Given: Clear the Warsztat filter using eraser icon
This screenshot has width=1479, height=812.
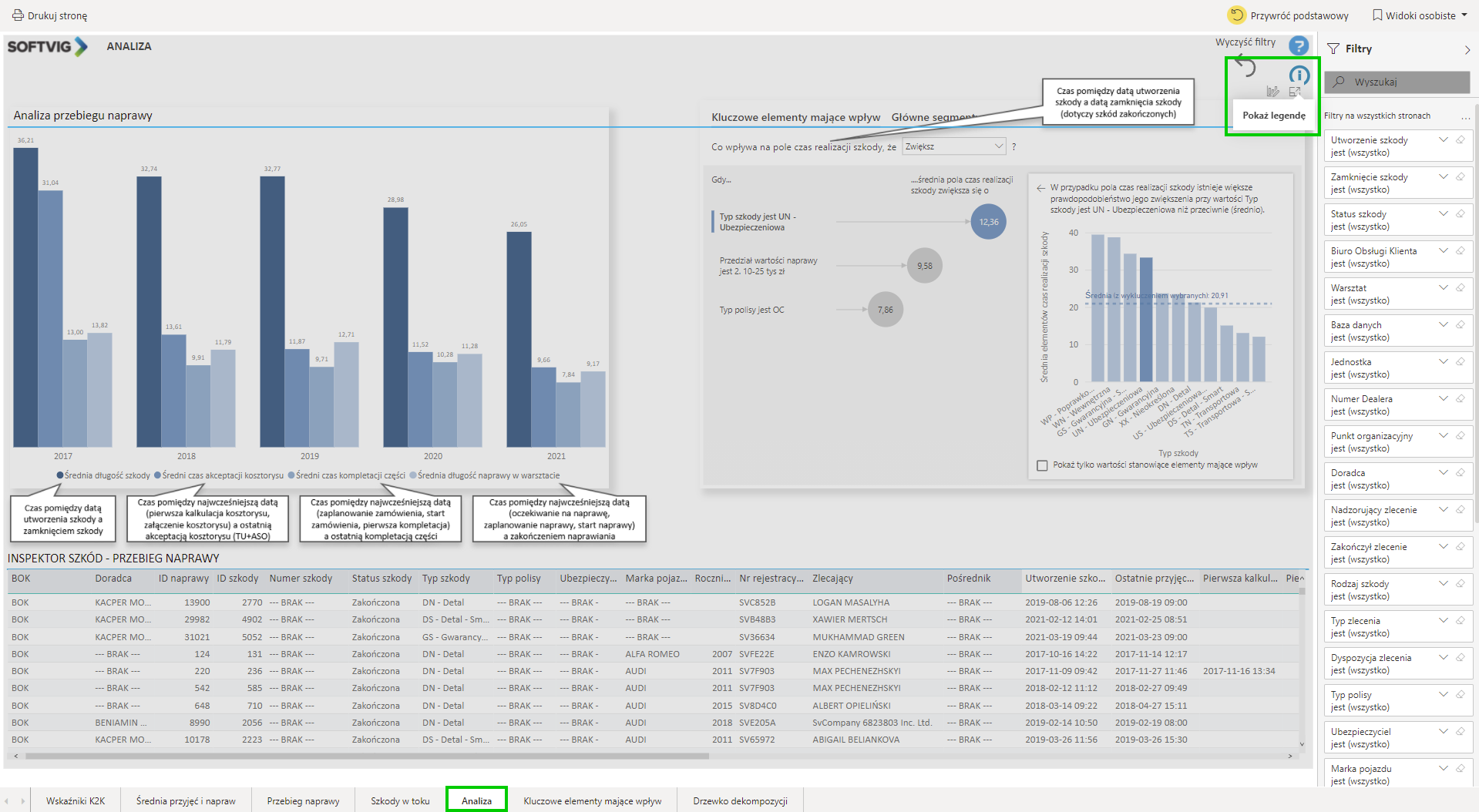Looking at the screenshot, I should point(1461,288).
